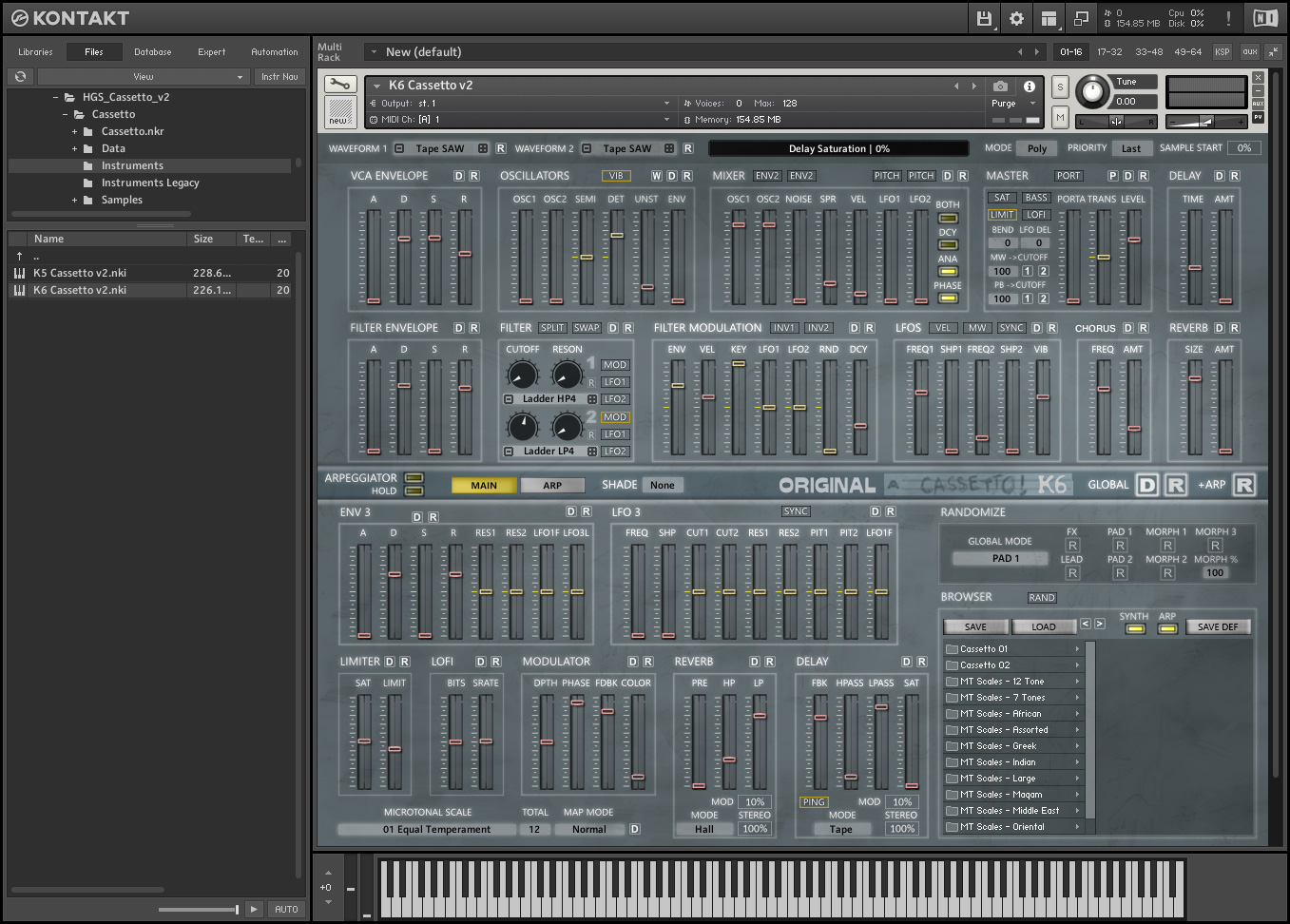Switch to Expert tab
Image resolution: width=1290 pixels, height=924 pixels.
click(211, 51)
